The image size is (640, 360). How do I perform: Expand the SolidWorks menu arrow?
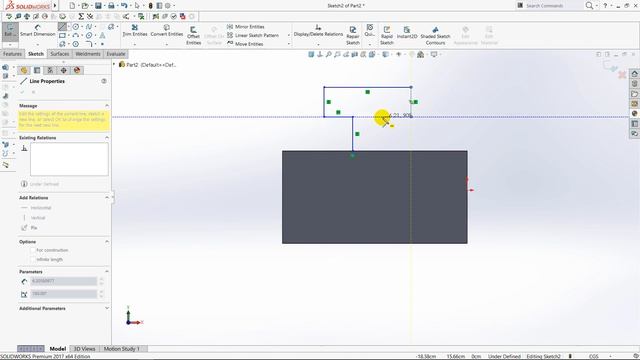(55, 6)
